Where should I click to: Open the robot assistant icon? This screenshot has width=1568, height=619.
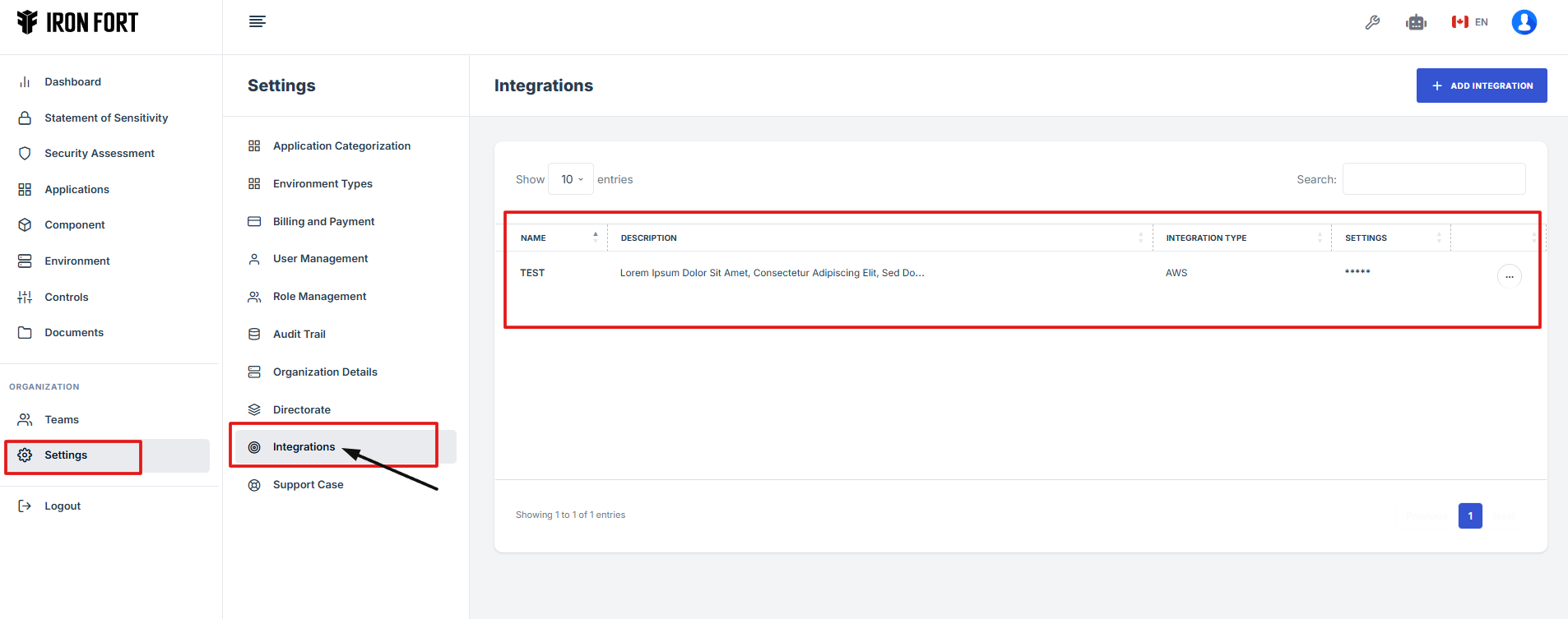[x=1416, y=22]
